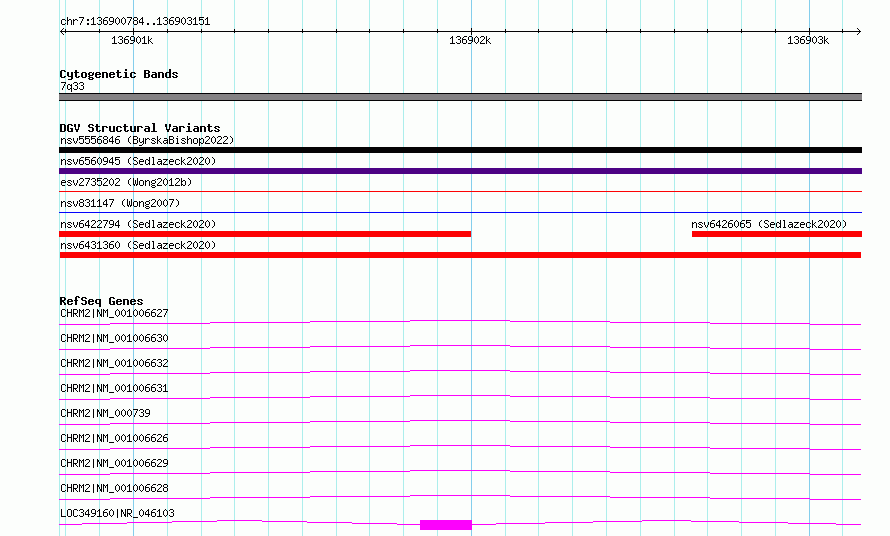Click the 136903k ruler tick label

pos(808,40)
